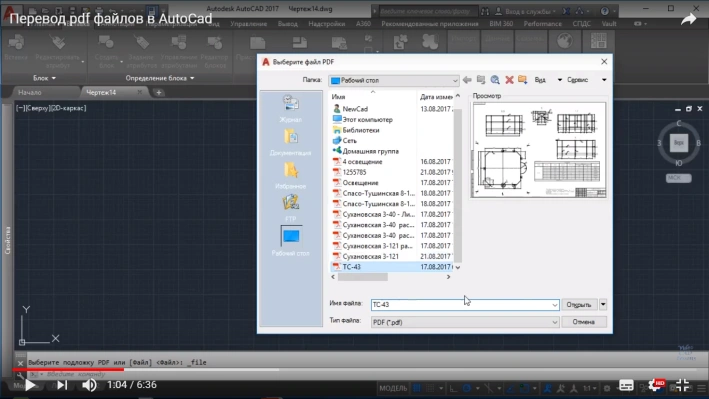Click the red Delete X icon in dialog toolbar
Image resolution: width=709 pixels, height=399 pixels.
click(x=509, y=80)
